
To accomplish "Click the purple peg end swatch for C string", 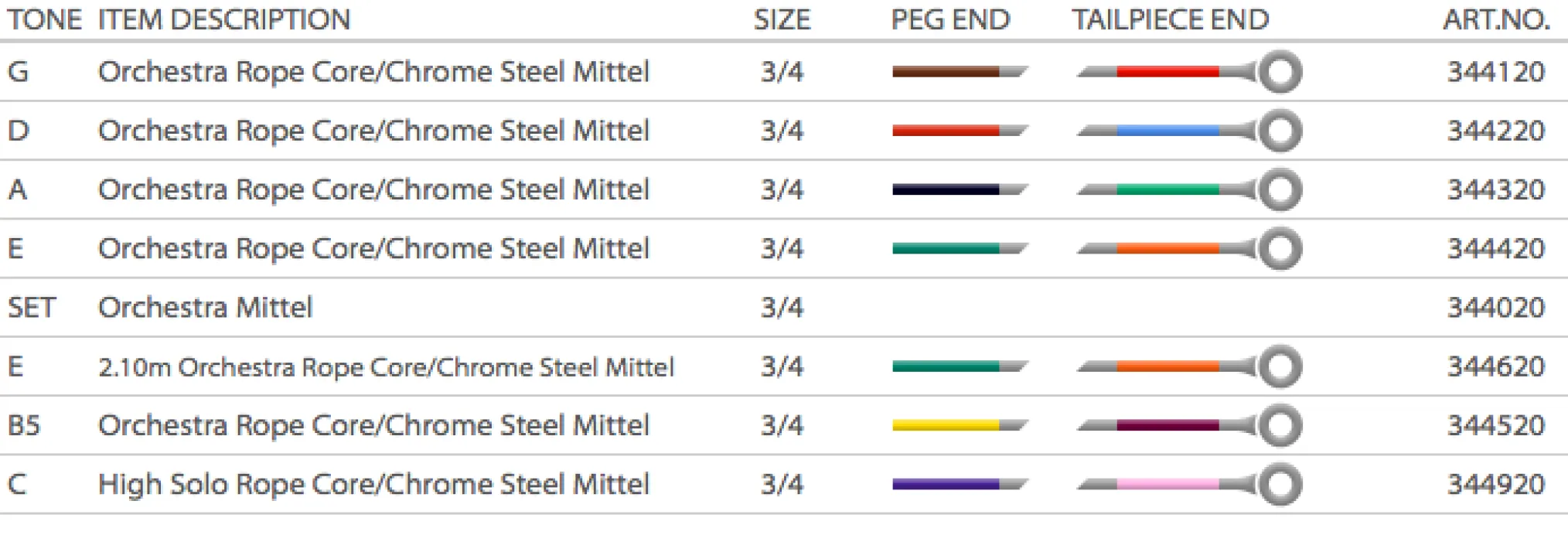I will pyautogui.click(x=959, y=485).
